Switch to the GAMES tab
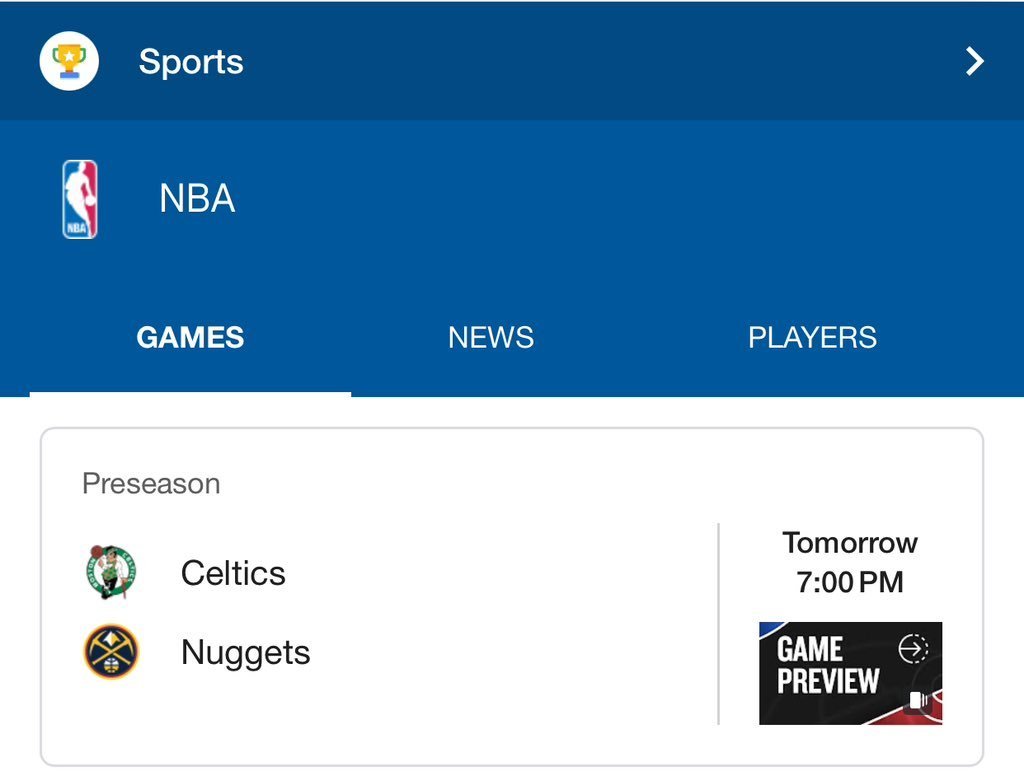This screenshot has width=1024, height=773. pos(190,338)
